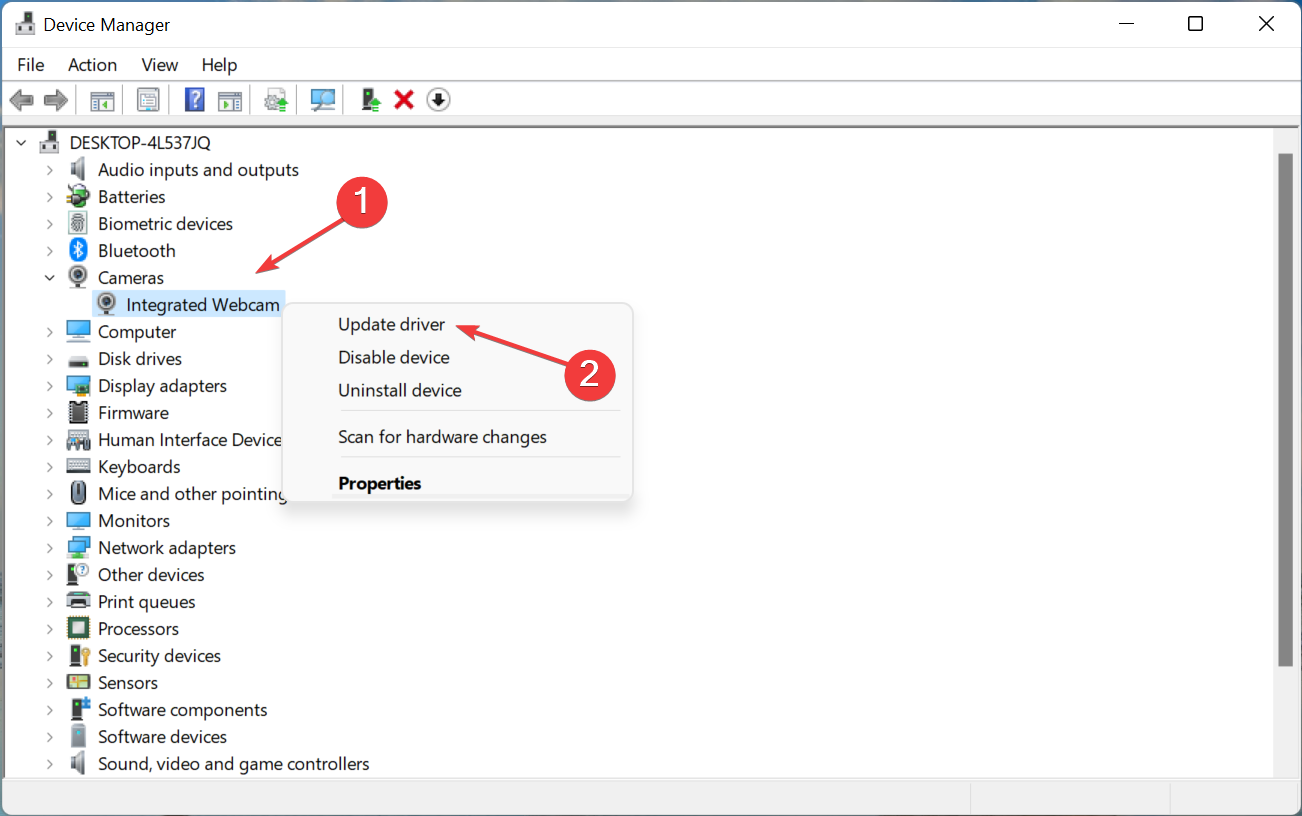Open the Help menu
This screenshot has height=816, width=1302.
tap(219, 64)
